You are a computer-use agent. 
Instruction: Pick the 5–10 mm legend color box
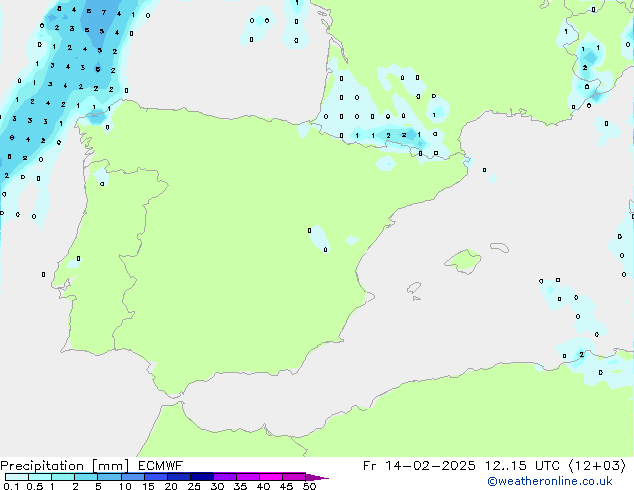(x=109, y=477)
